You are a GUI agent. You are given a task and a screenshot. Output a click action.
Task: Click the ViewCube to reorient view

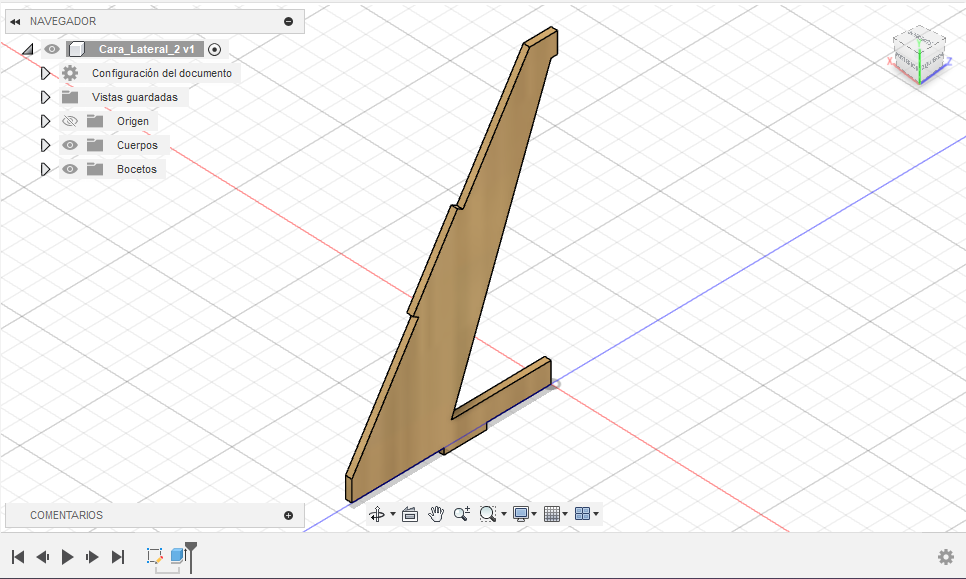[x=919, y=54]
